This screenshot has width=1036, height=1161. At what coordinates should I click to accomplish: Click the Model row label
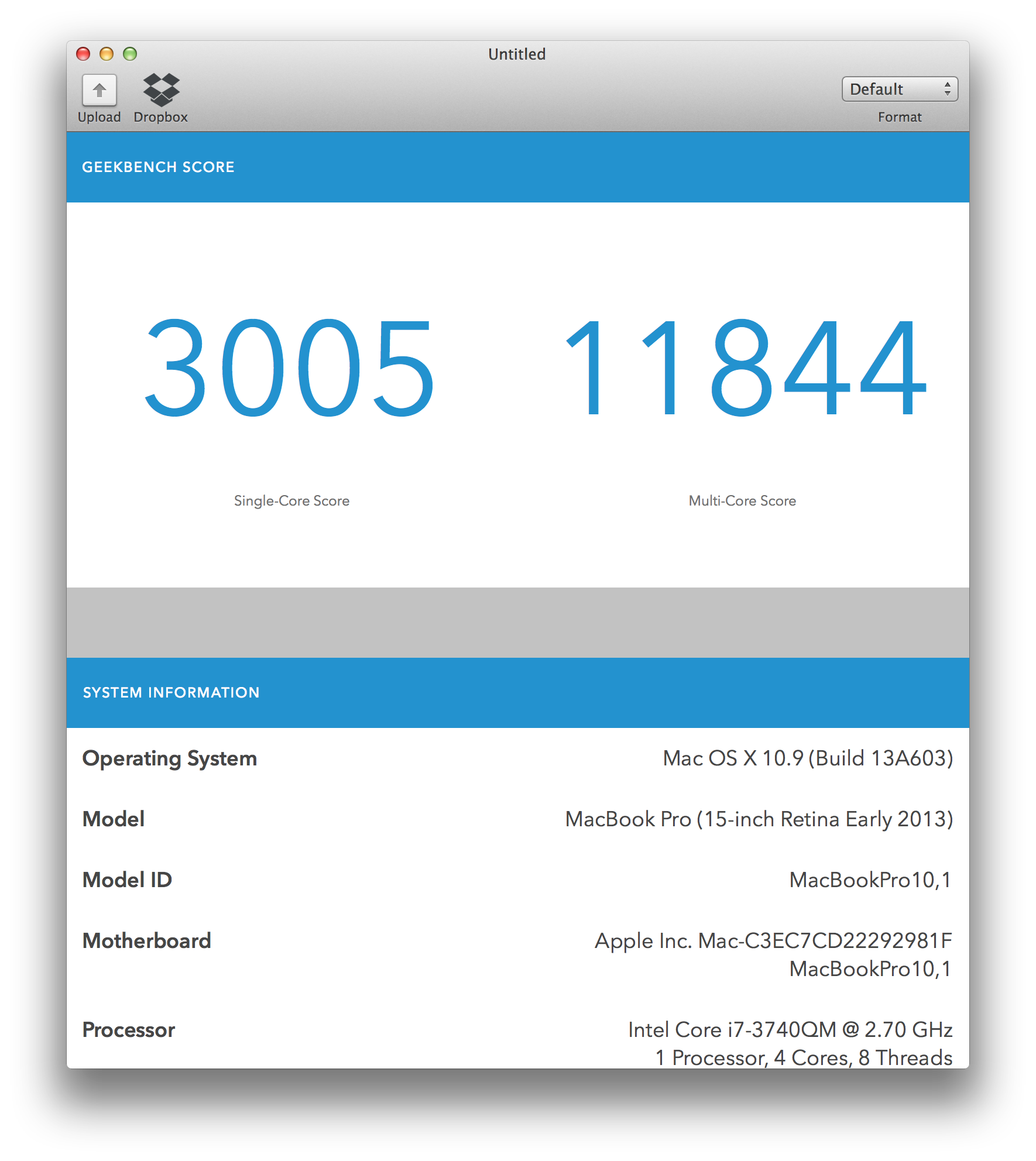click(114, 819)
